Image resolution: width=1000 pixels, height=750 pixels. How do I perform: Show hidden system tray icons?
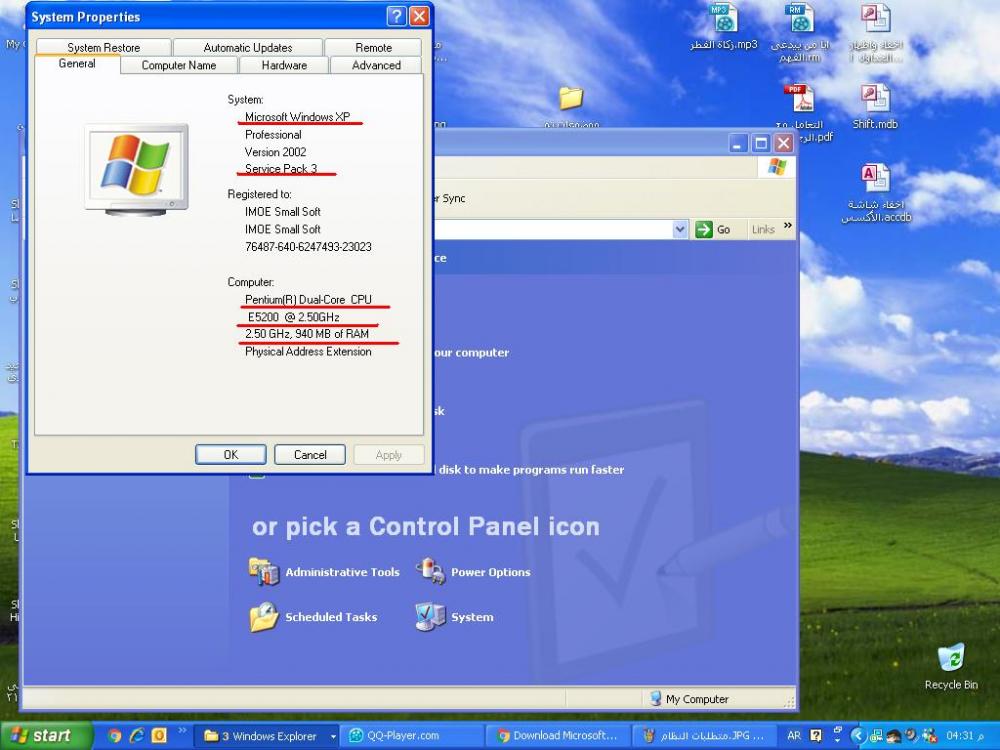pyautogui.click(x=858, y=735)
